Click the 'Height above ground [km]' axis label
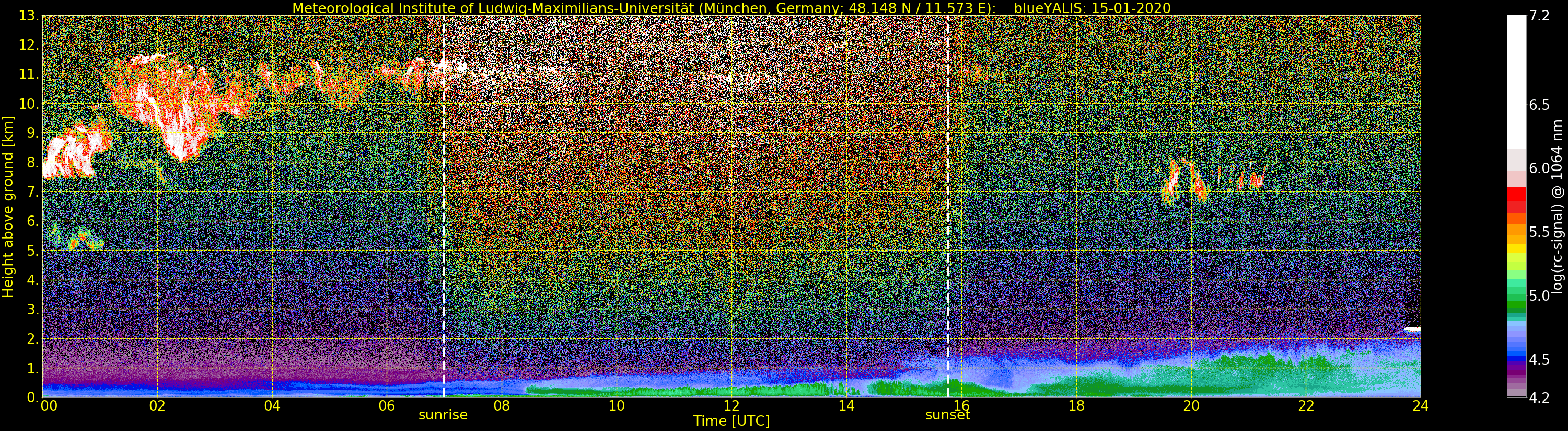1568x431 pixels. [8, 206]
